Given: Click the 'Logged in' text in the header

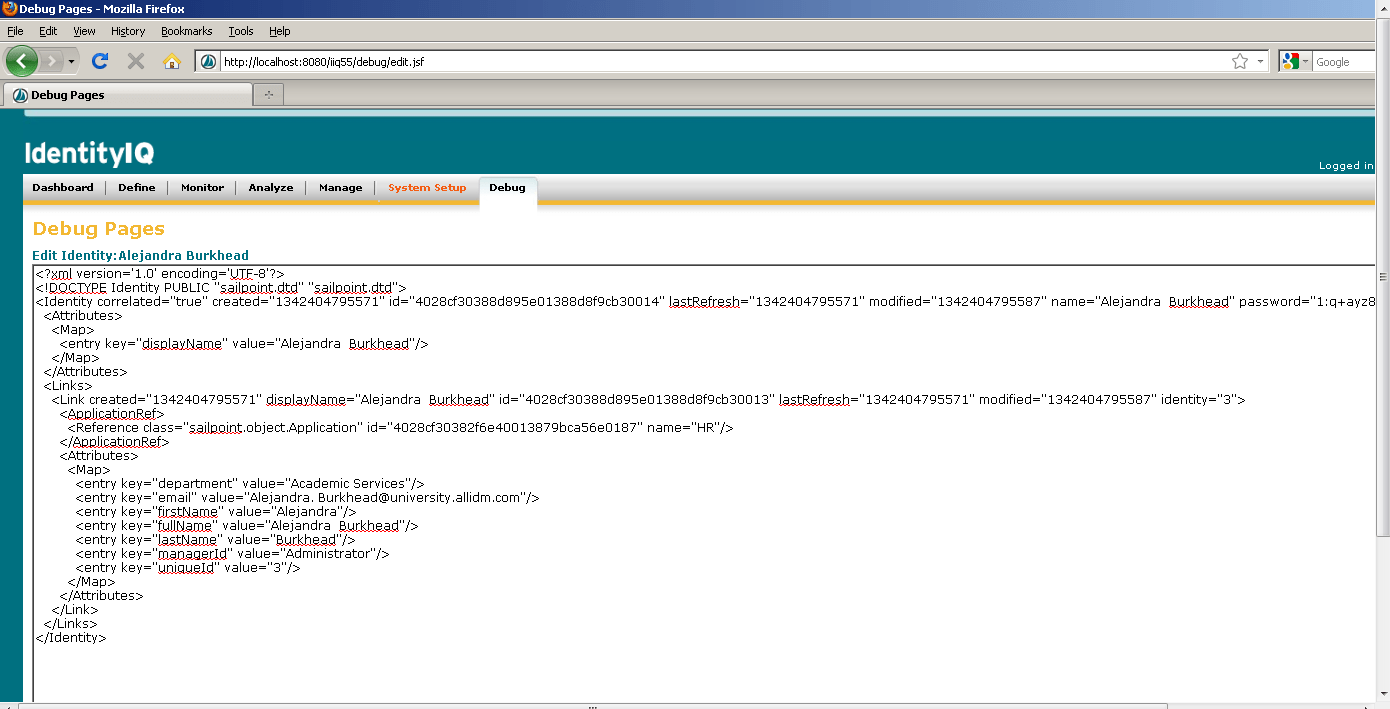Looking at the screenshot, I should tap(1346, 166).
